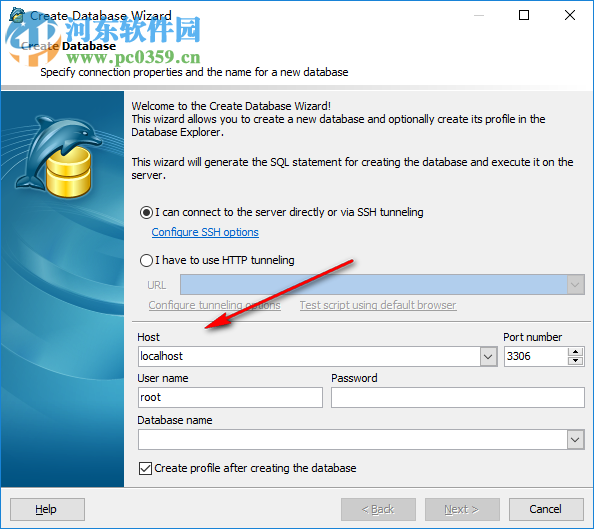594x529 pixels.
Task: Click the wizard title bar app icon
Action: click(x=17, y=15)
